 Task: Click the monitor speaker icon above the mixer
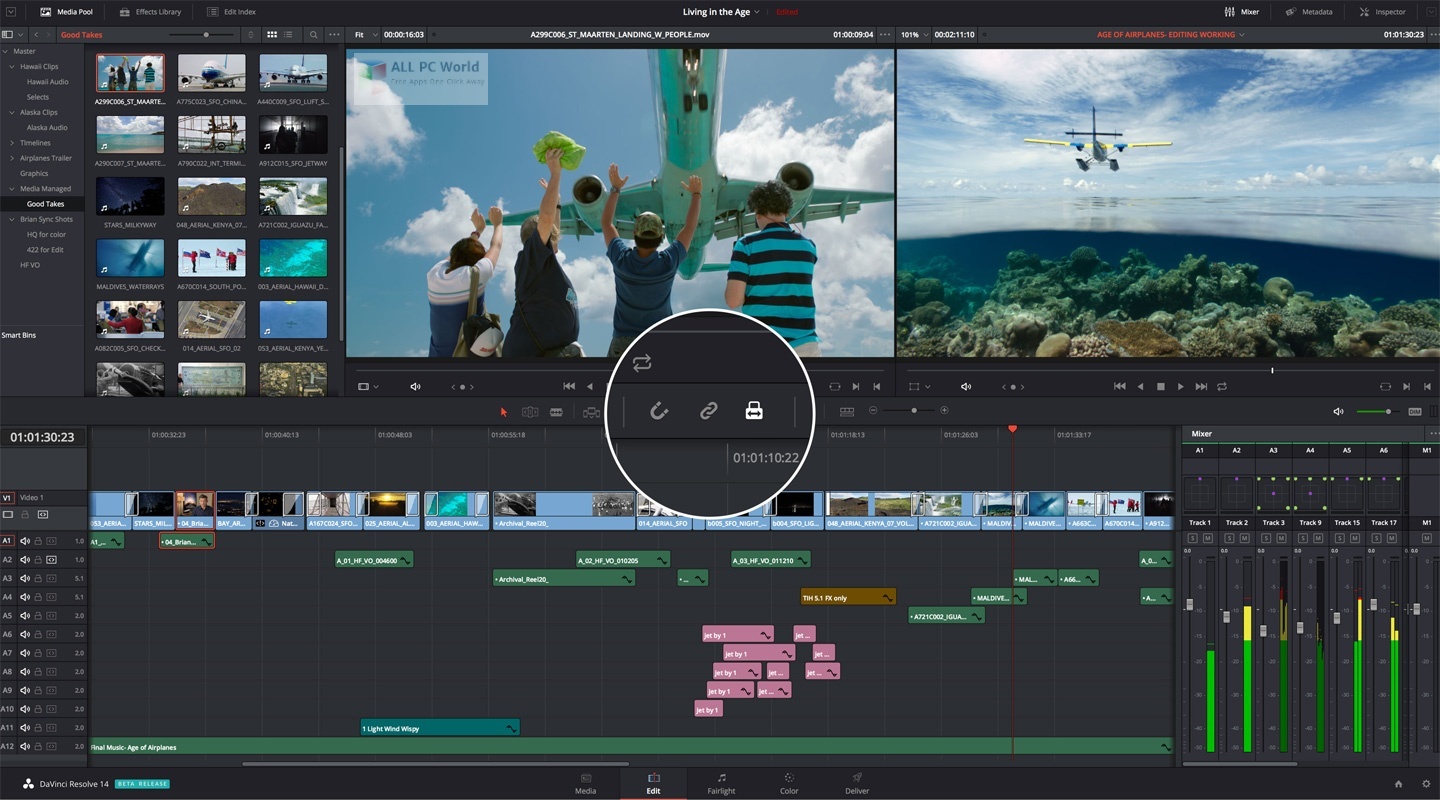(1339, 411)
